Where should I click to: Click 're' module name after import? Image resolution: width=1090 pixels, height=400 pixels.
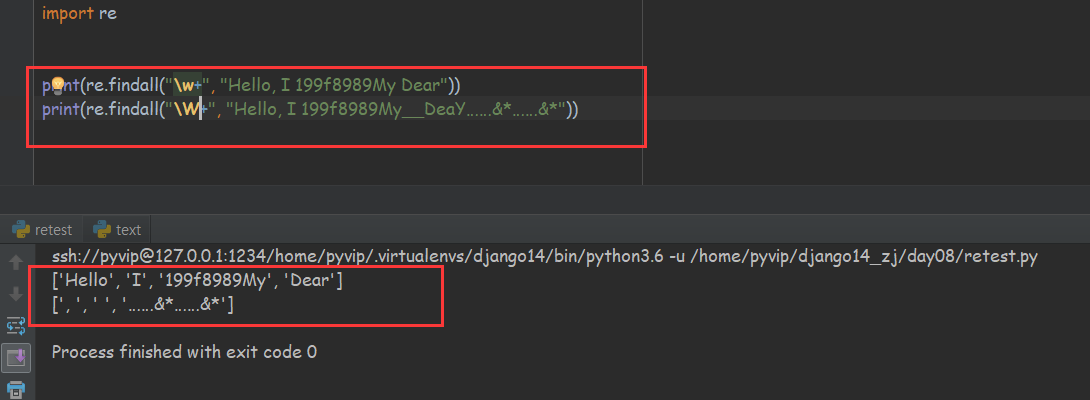pos(108,13)
